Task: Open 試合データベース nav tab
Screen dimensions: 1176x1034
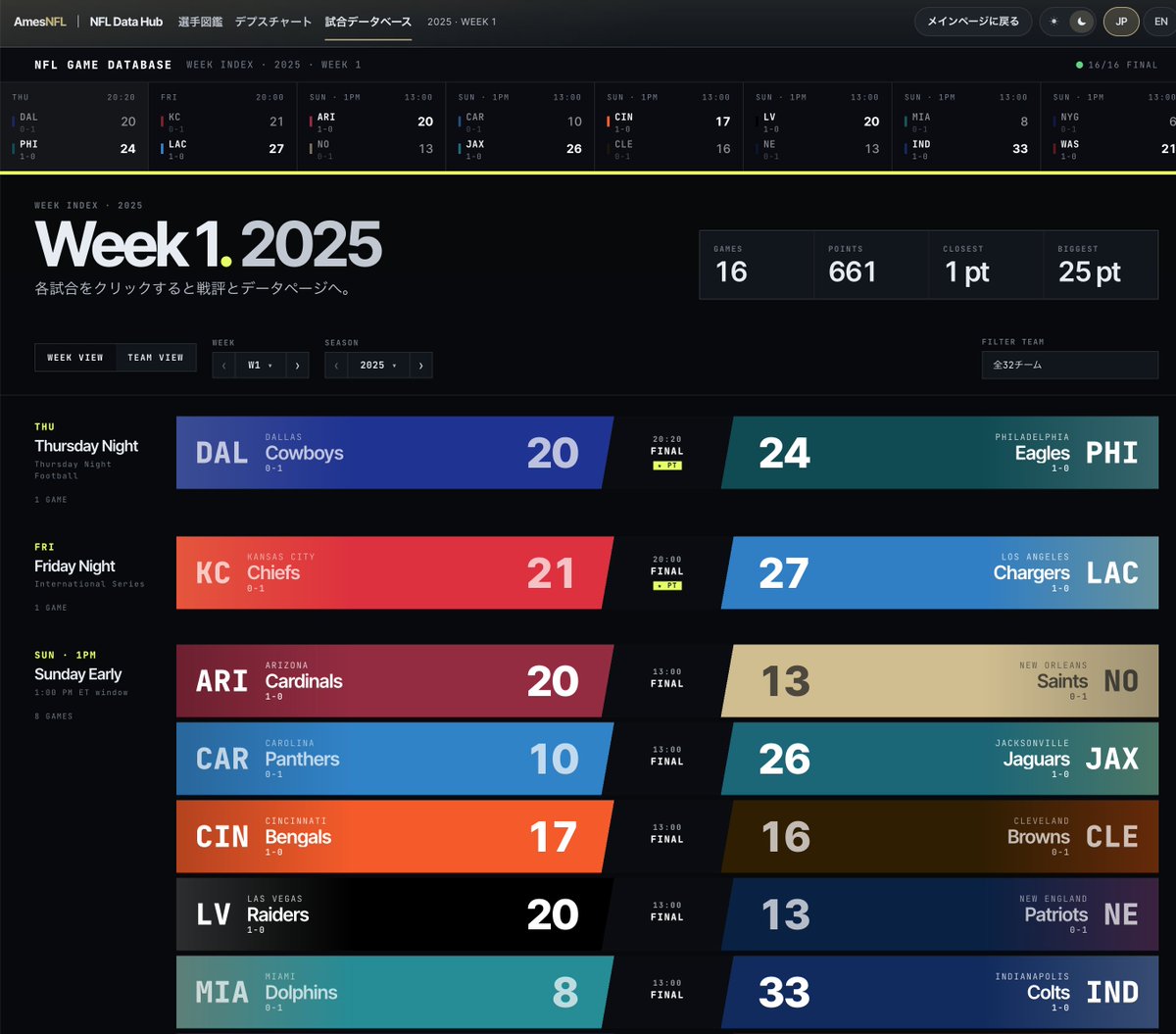Action: pyautogui.click(x=368, y=22)
